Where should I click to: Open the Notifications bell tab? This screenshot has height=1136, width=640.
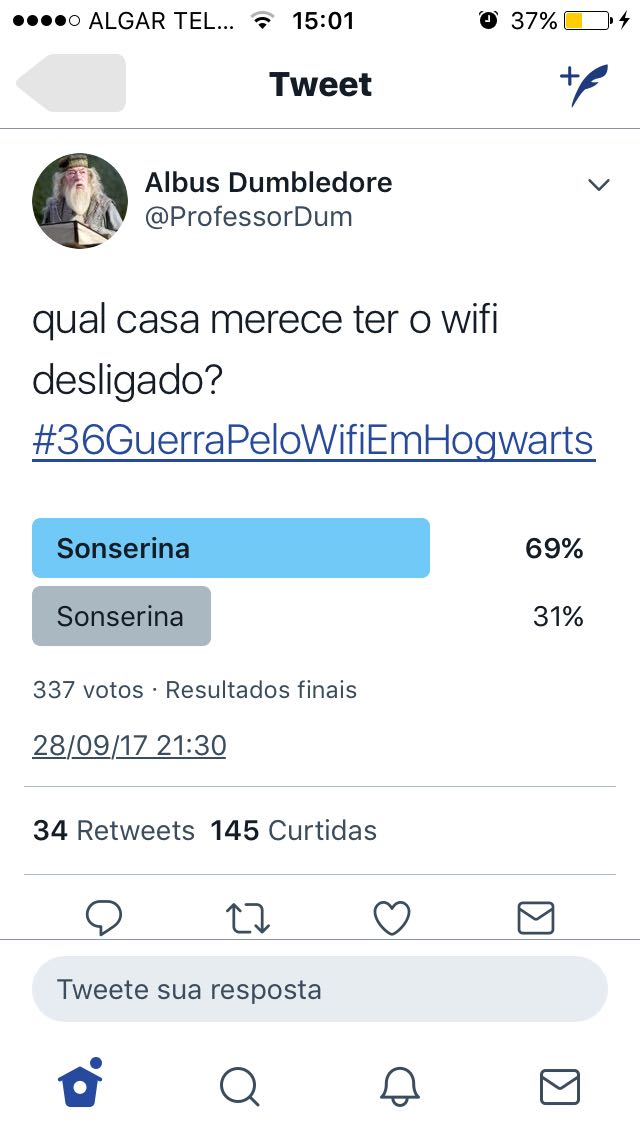pyautogui.click(x=400, y=1086)
